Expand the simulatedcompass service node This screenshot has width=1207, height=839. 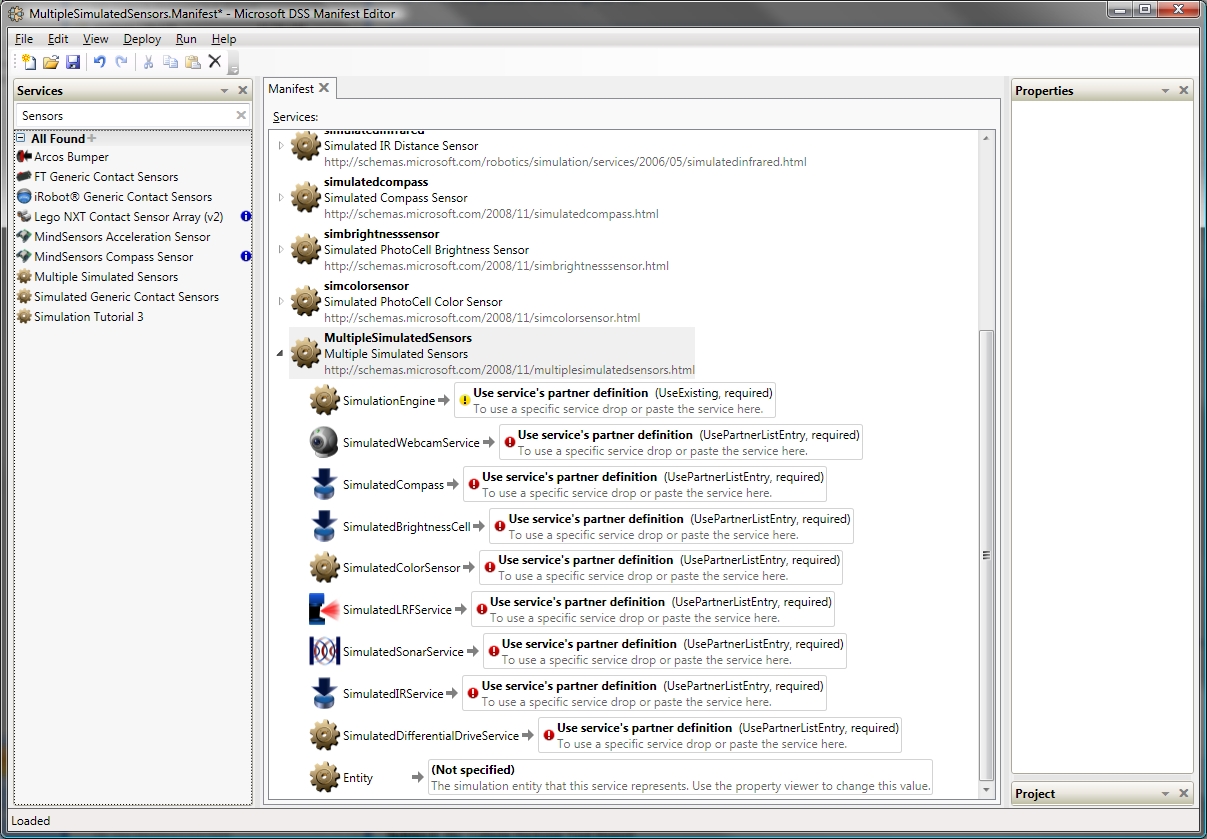coord(280,197)
